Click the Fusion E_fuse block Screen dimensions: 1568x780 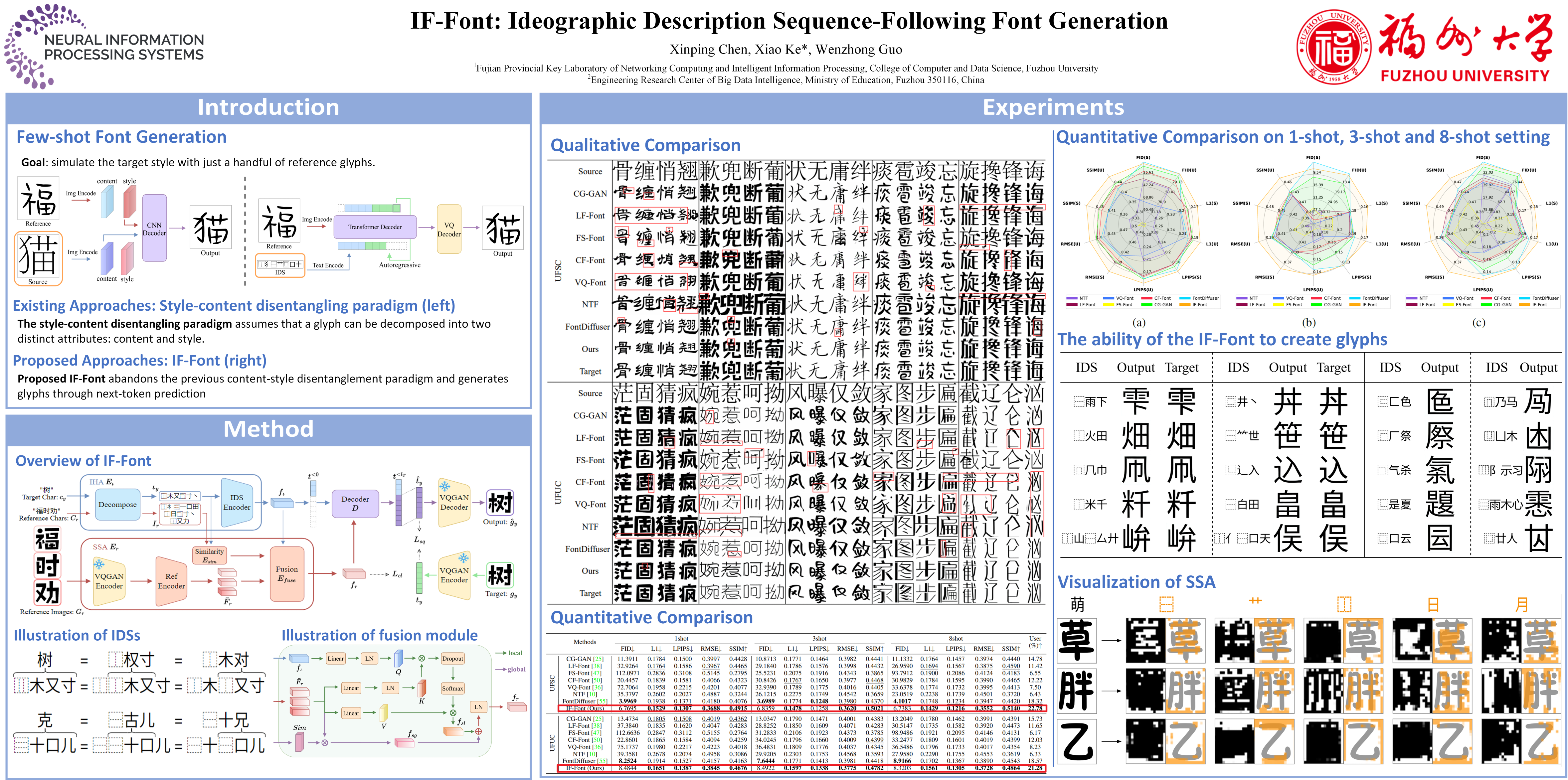point(287,574)
